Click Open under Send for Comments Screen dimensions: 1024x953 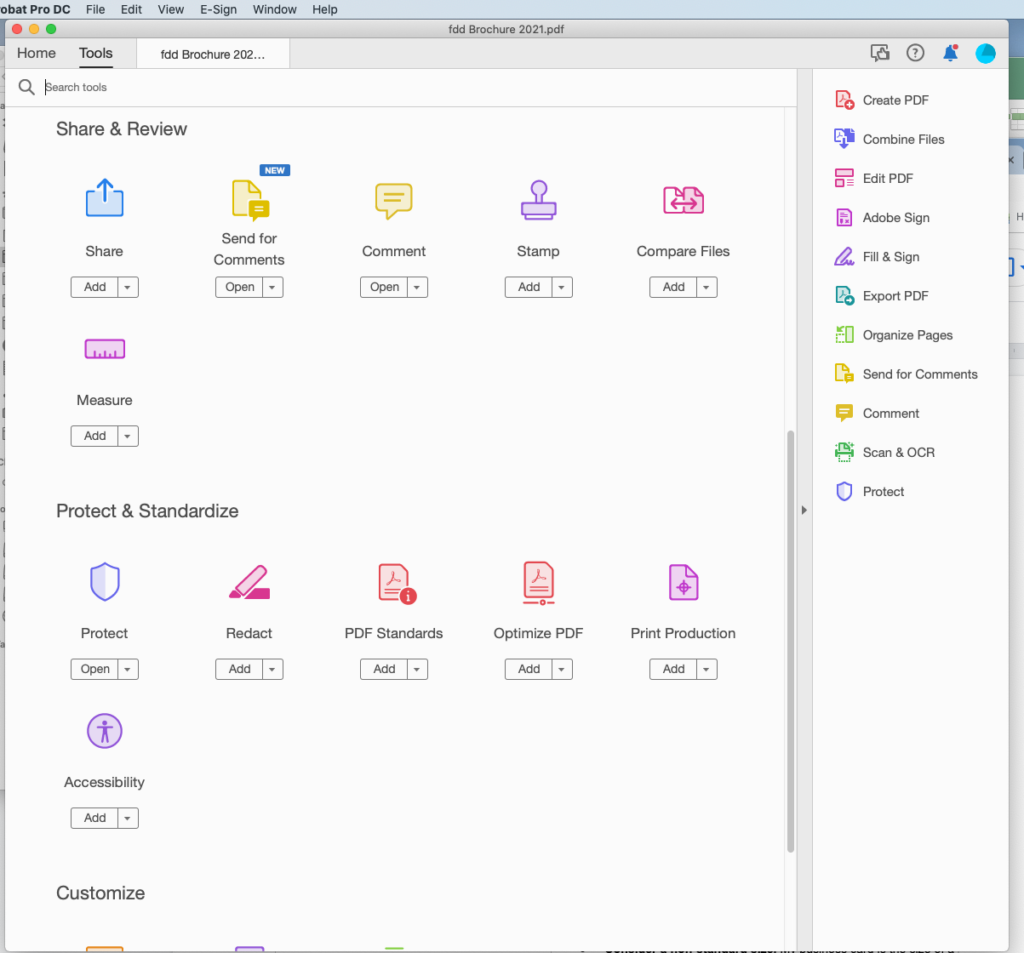[240, 287]
